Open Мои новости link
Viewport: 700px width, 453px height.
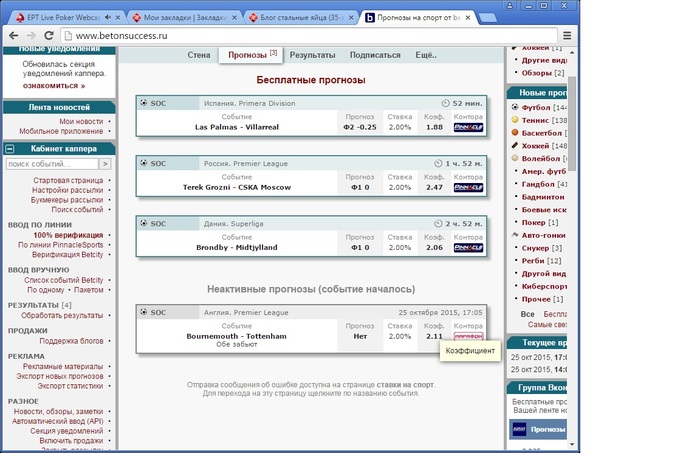pyautogui.click(x=81, y=121)
